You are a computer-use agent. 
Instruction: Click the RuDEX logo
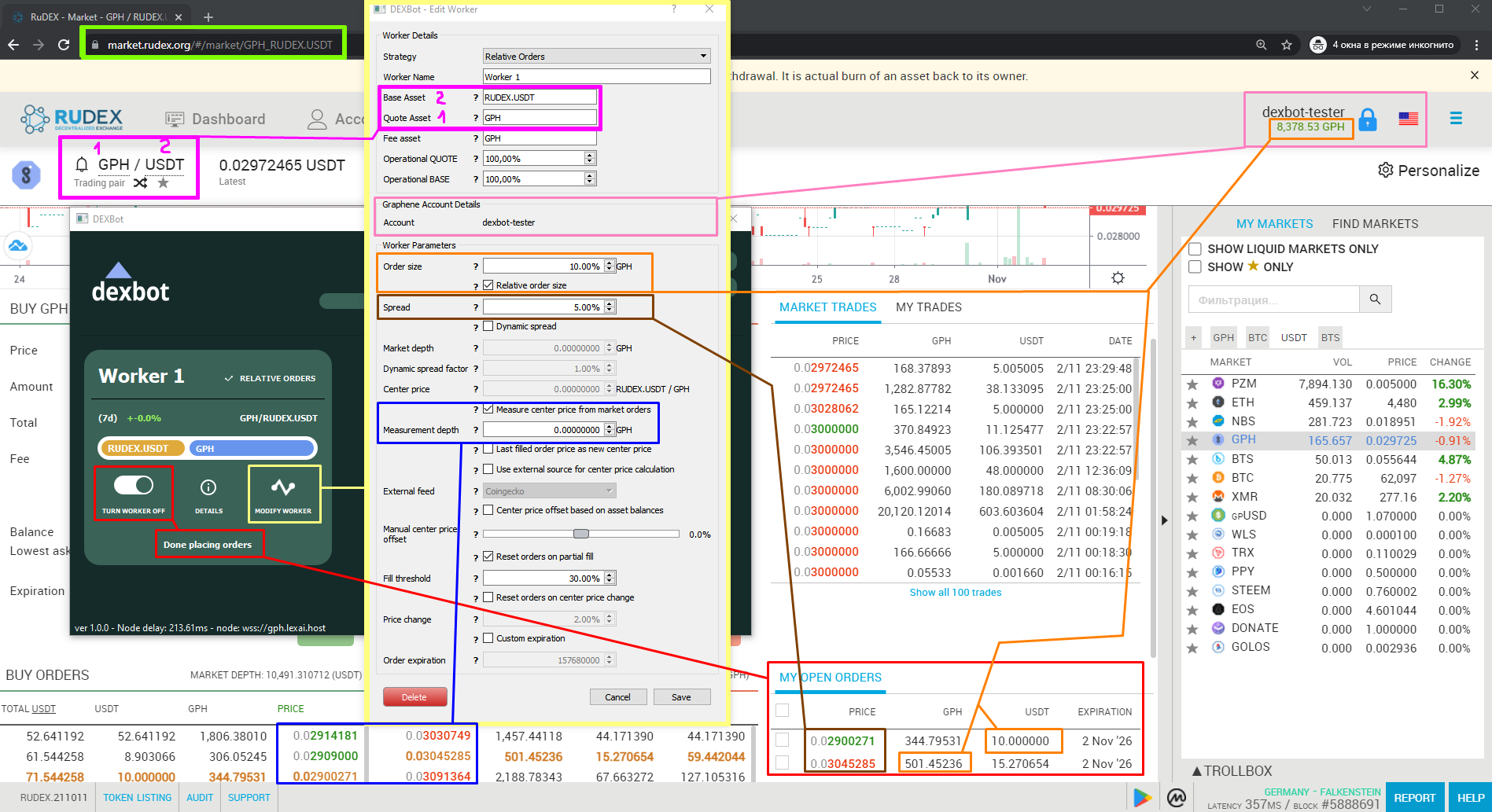click(72, 119)
